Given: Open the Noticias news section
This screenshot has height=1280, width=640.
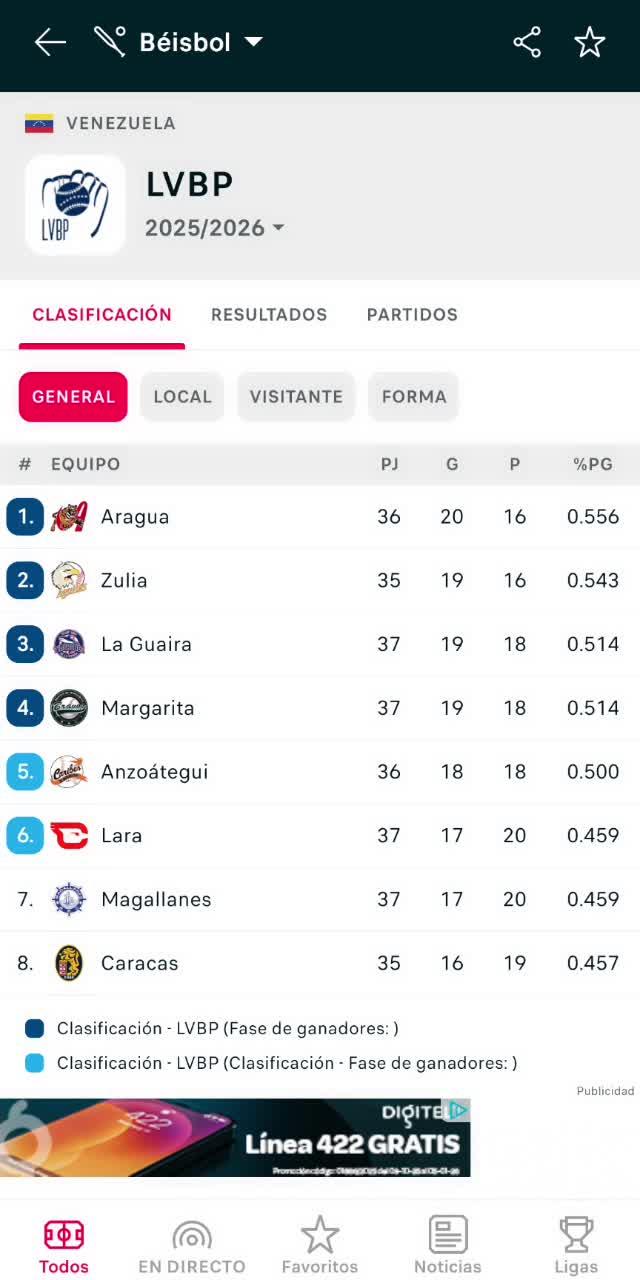Looking at the screenshot, I should pos(448,1246).
